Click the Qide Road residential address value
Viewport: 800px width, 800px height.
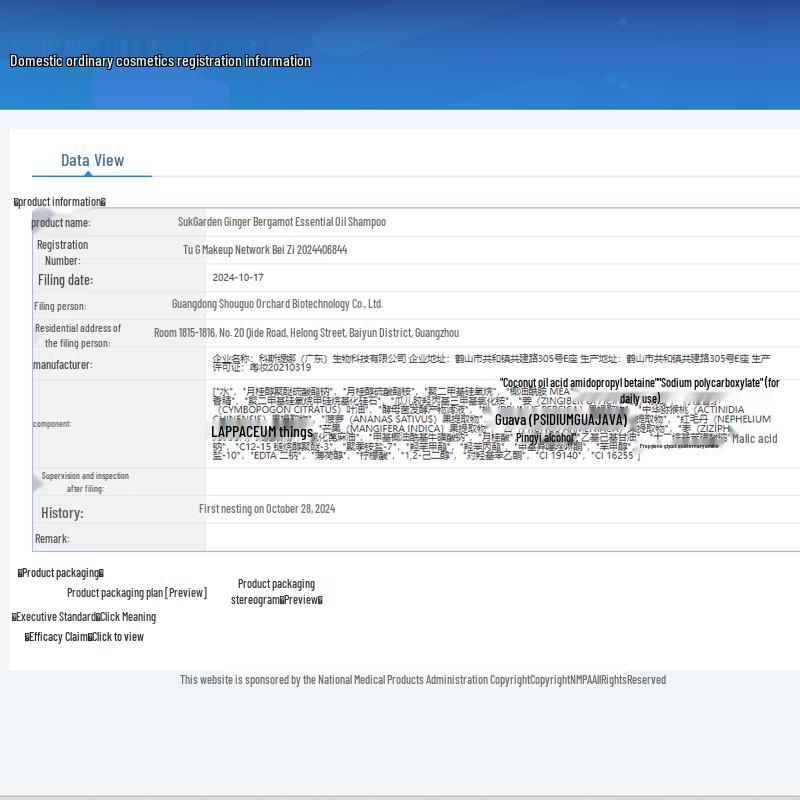pos(306,333)
